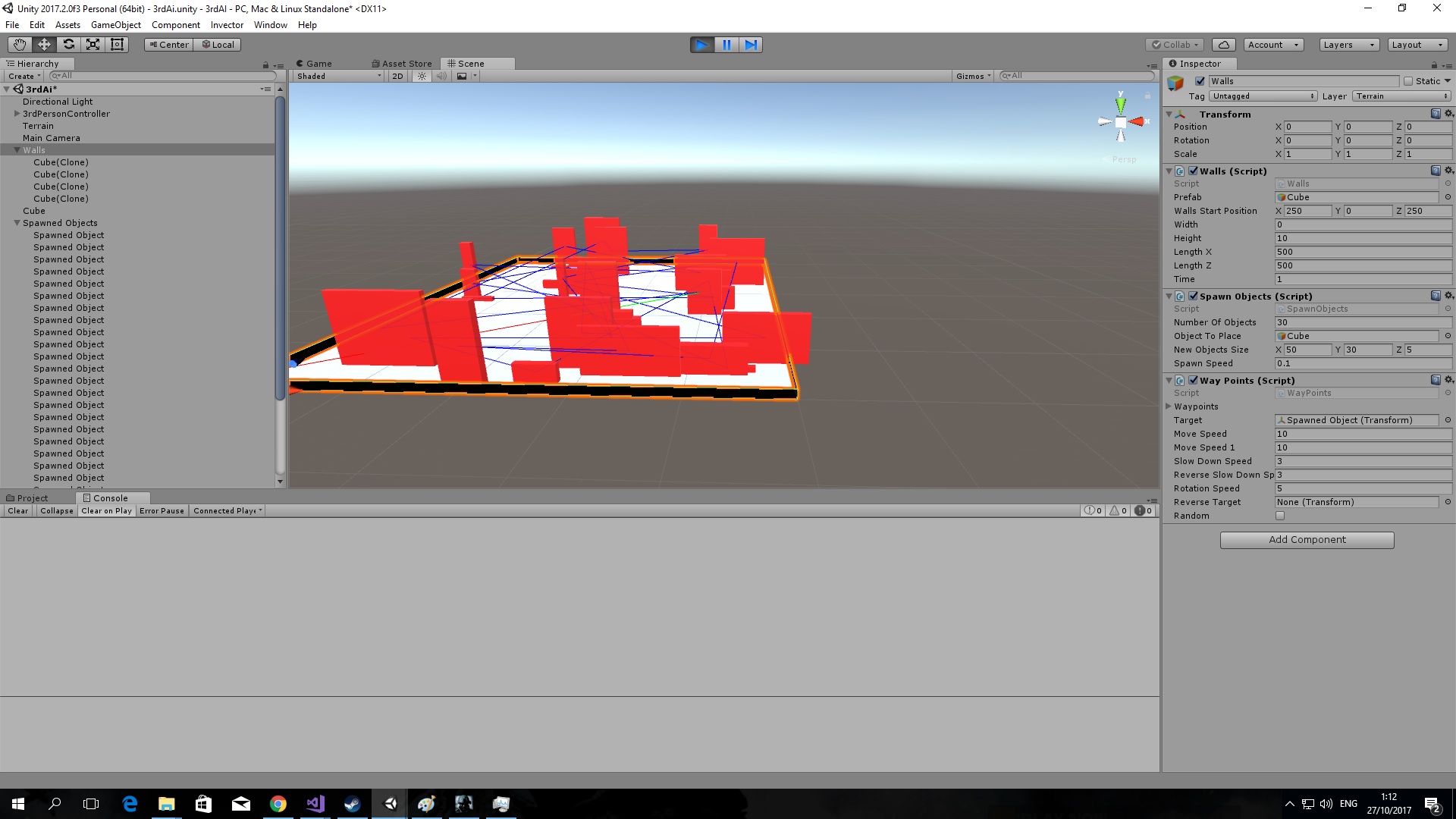Switch to the Asset Store tab

[x=402, y=64]
